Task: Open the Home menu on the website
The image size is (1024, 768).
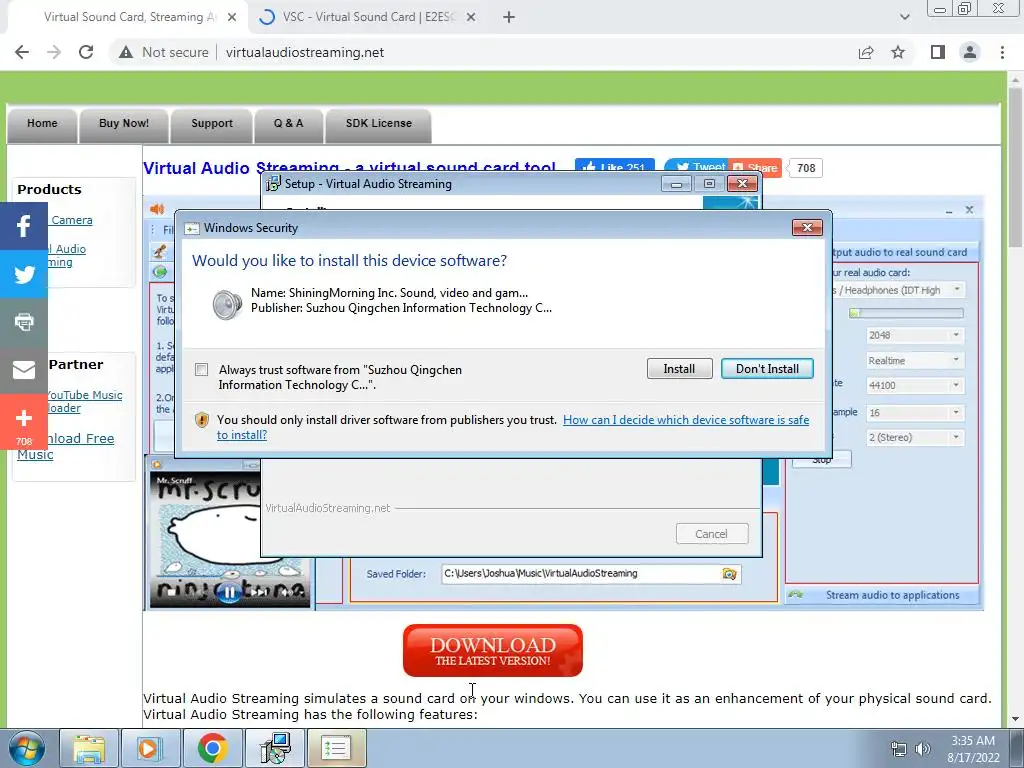Action: [x=42, y=123]
